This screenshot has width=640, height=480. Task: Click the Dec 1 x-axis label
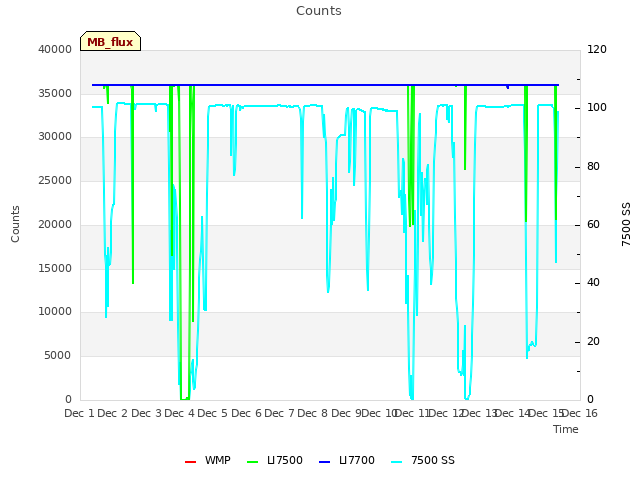tap(79, 413)
